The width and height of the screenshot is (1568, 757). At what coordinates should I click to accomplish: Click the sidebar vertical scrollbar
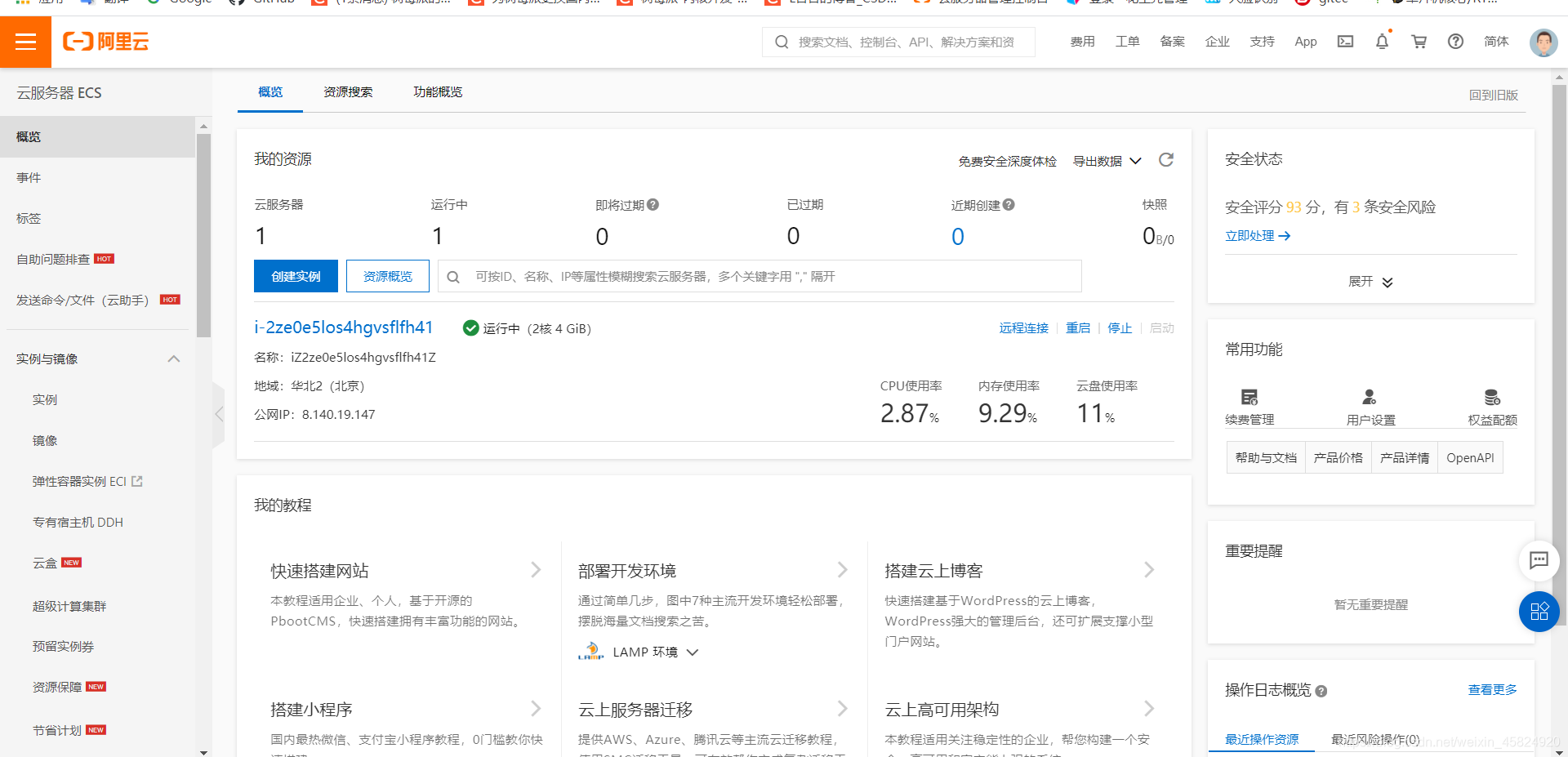click(x=203, y=235)
